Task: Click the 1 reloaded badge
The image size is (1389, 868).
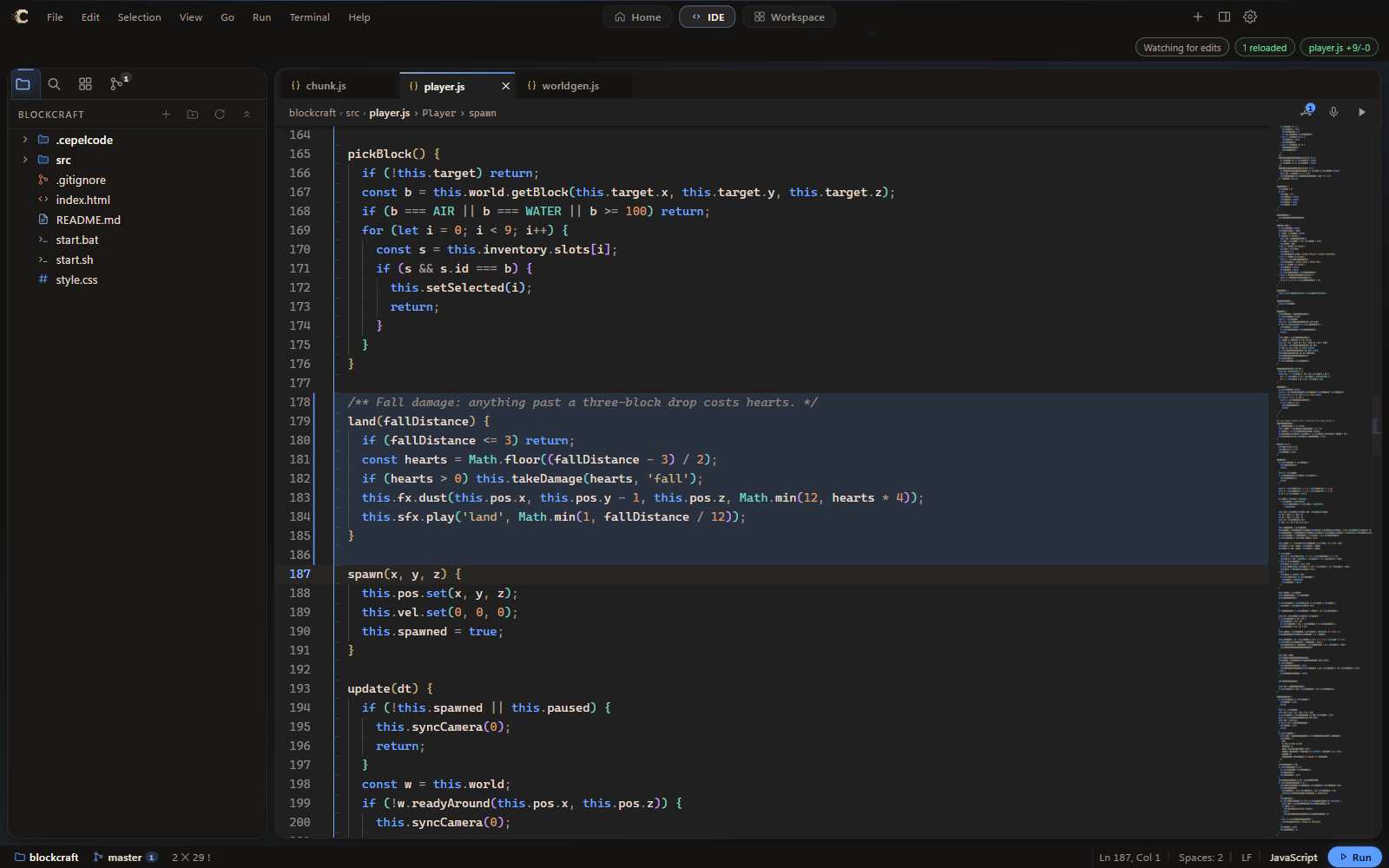Action: click(x=1264, y=48)
